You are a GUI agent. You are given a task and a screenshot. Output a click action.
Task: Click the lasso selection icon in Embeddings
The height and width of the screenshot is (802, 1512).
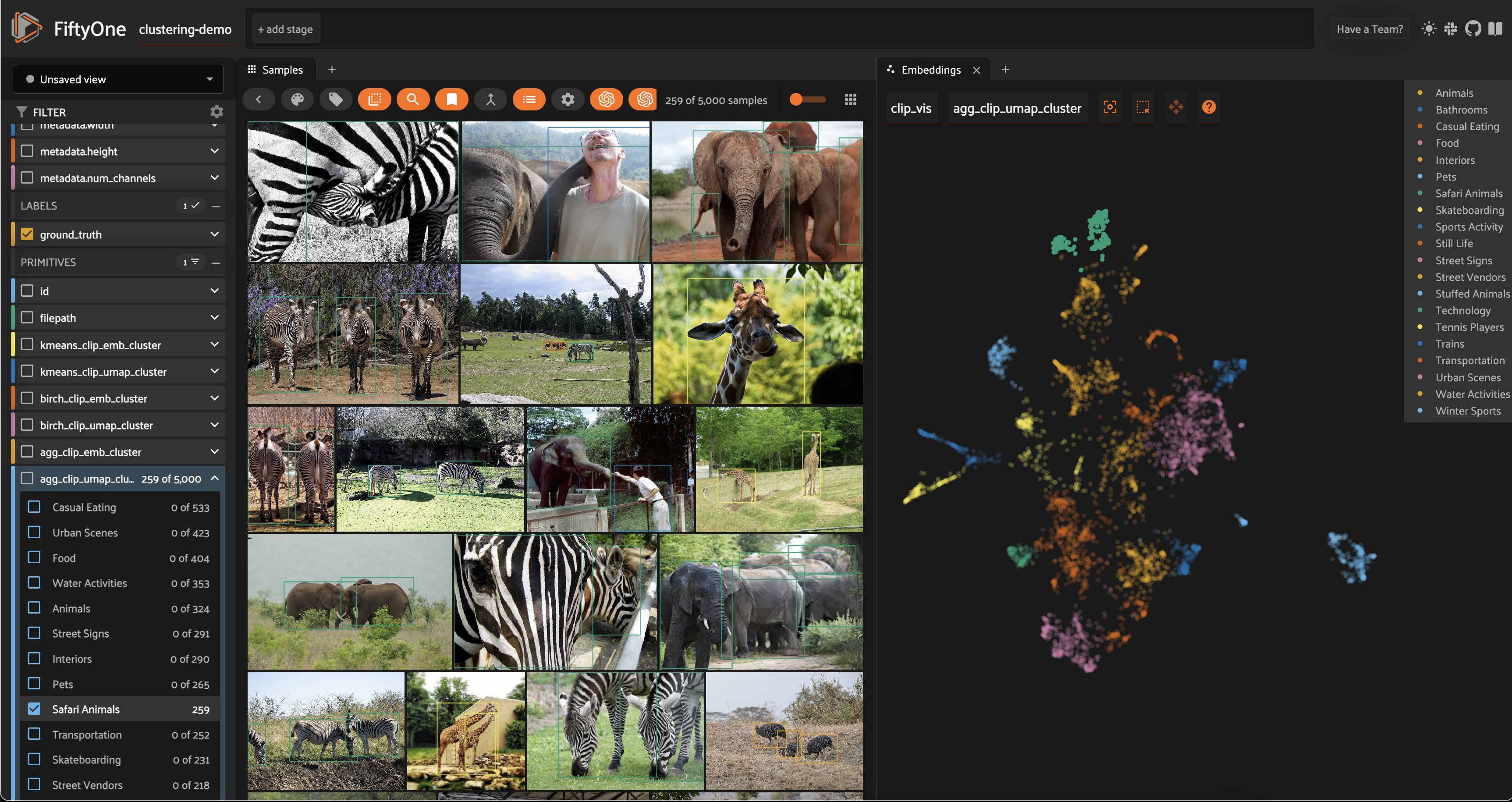(x=1142, y=107)
